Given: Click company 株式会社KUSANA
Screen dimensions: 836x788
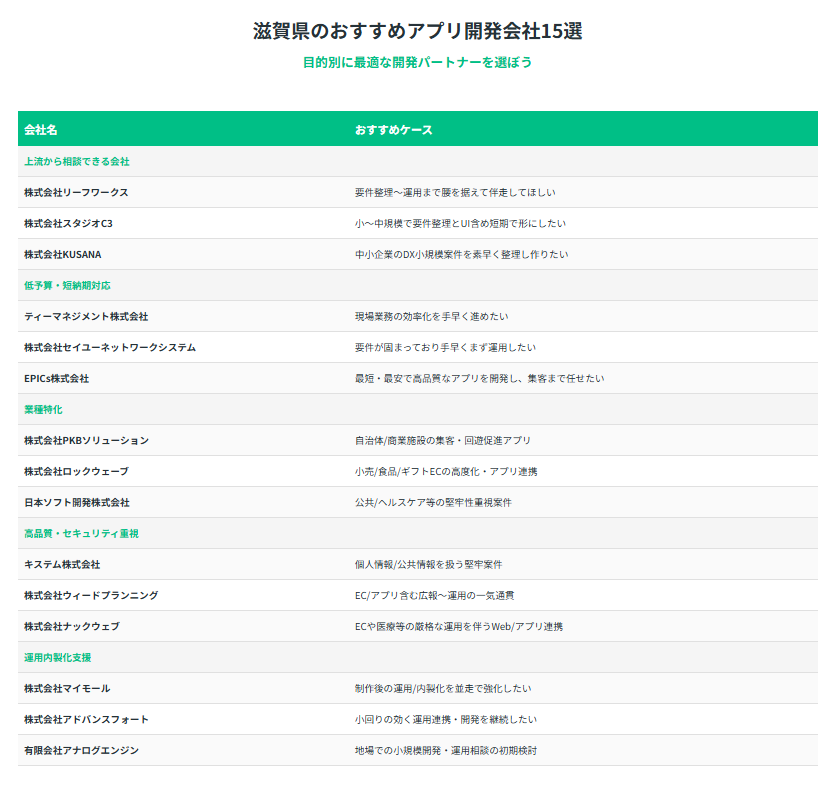Looking at the screenshot, I should coord(62,254).
